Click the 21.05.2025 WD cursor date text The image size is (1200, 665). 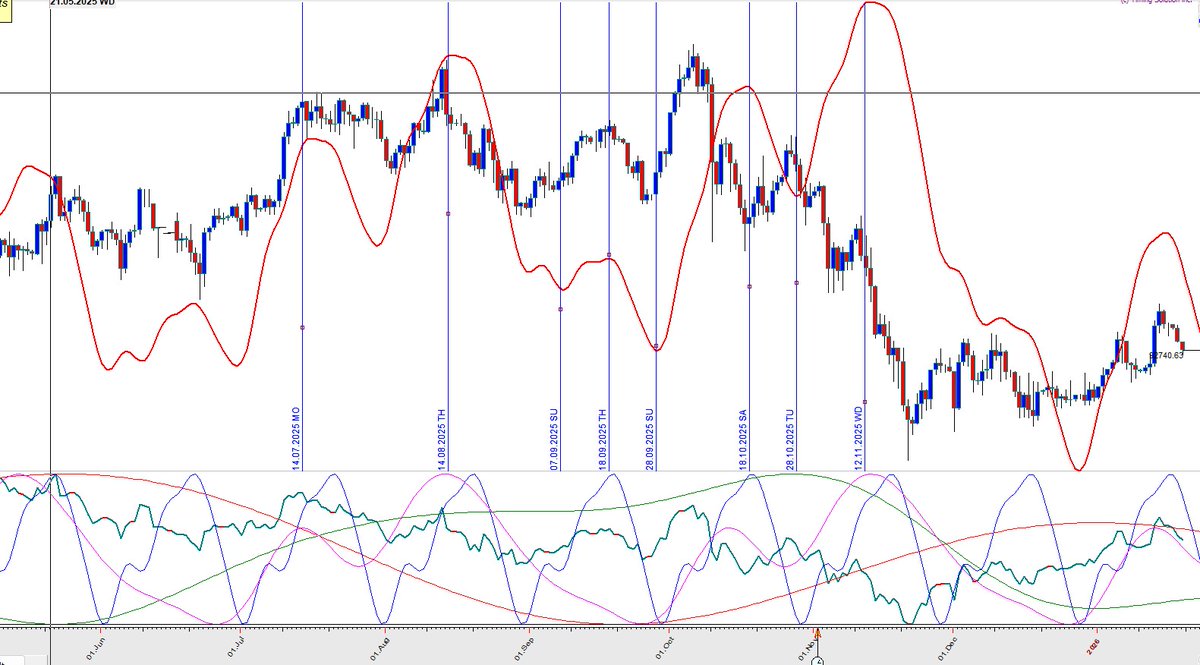[x=83, y=3]
